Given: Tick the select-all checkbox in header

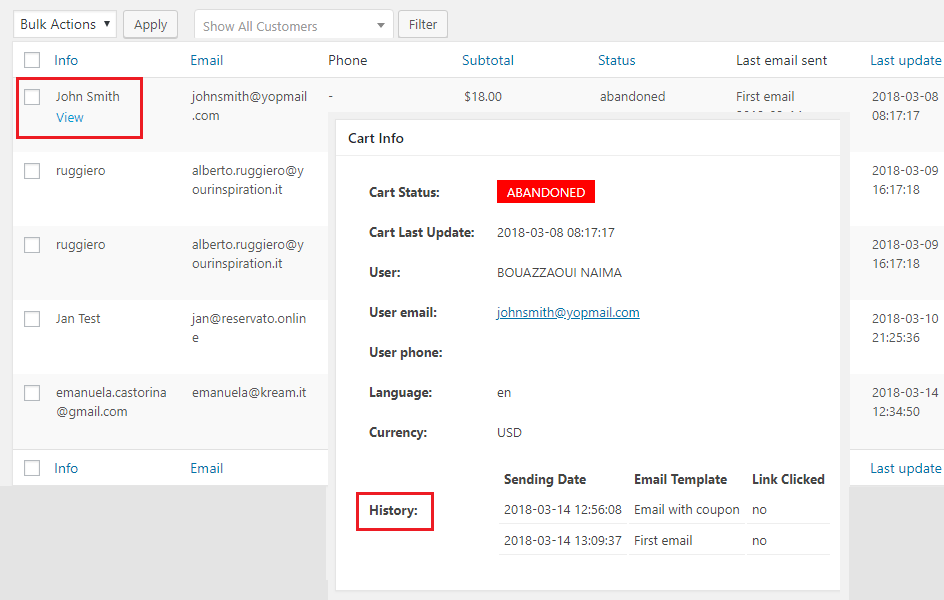Looking at the screenshot, I should pyautogui.click(x=32, y=60).
